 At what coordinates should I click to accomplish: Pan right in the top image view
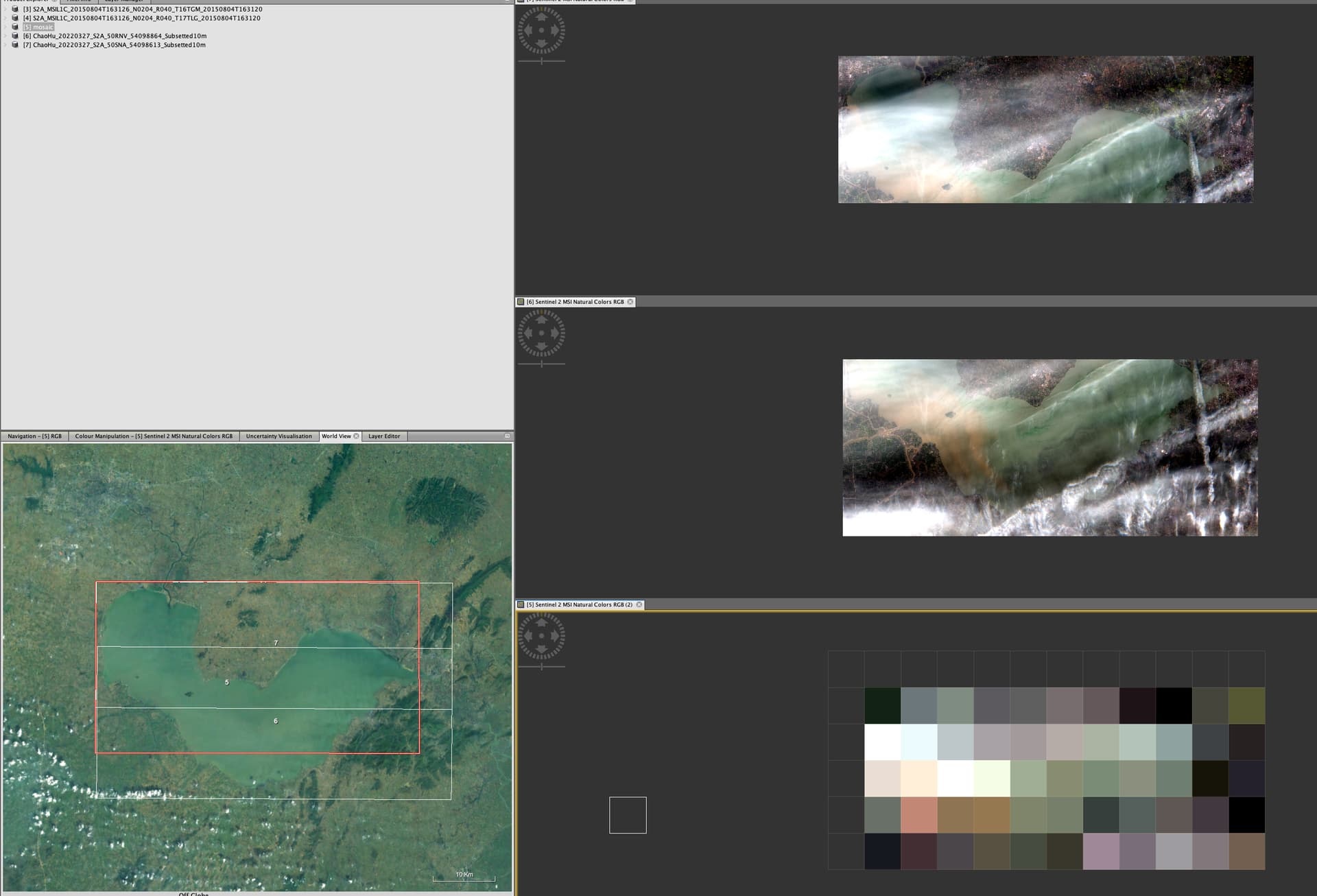pos(556,30)
